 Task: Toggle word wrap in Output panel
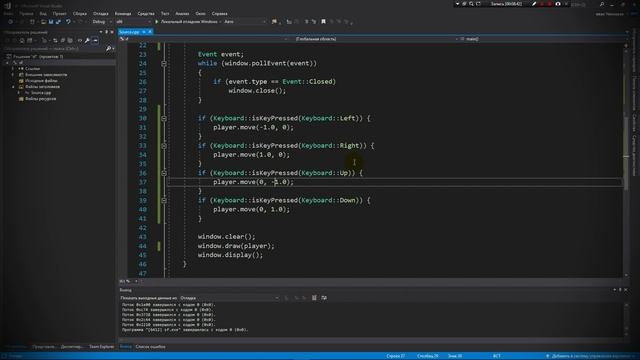(324, 298)
